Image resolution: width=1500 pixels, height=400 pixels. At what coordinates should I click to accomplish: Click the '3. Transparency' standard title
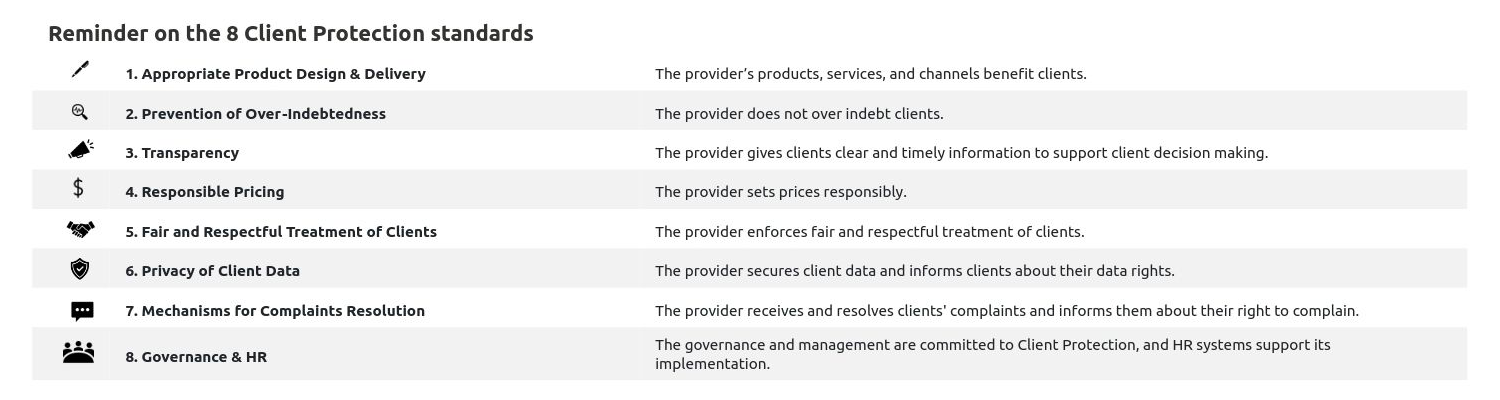coord(182,153)
